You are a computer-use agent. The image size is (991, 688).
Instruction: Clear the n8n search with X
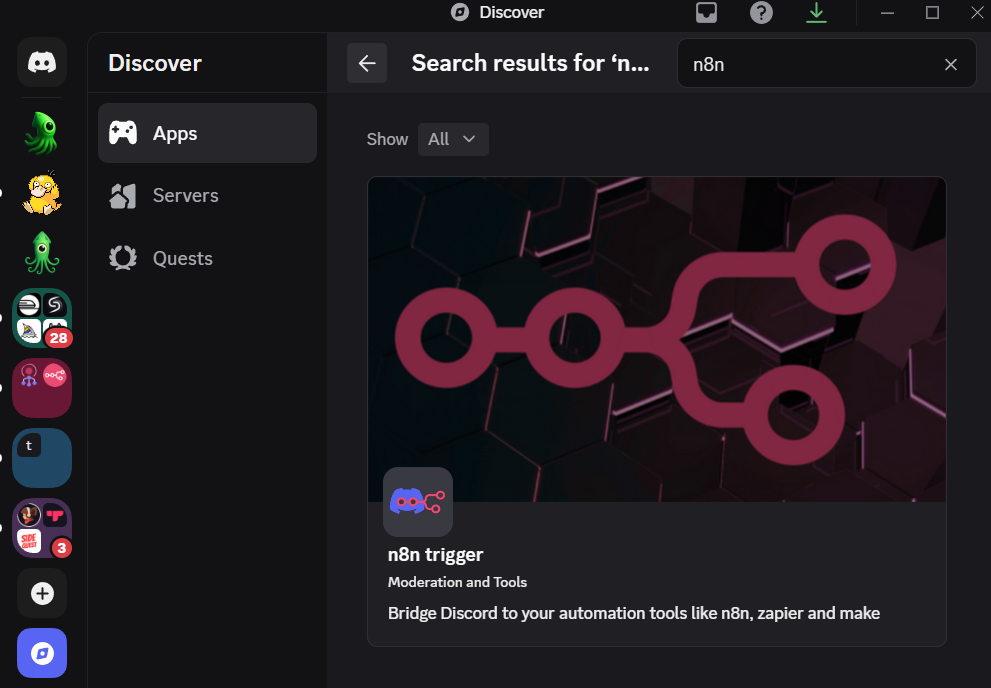(951, 64)
